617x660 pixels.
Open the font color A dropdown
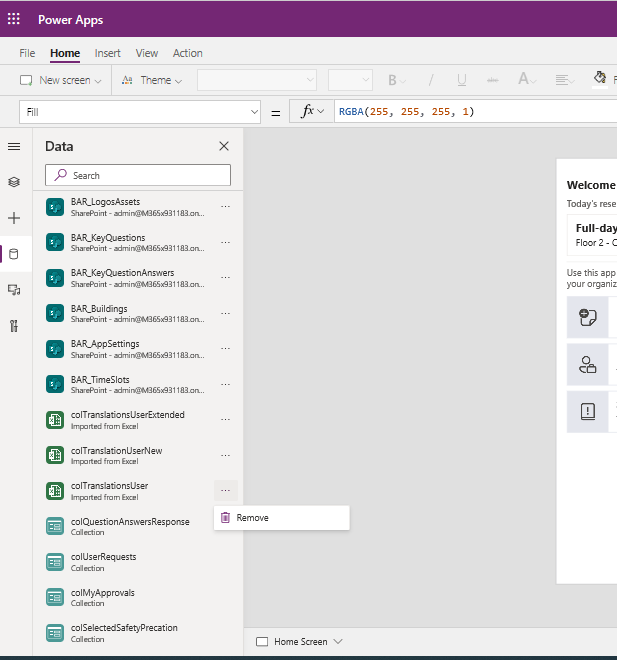[x=527, y=79]
